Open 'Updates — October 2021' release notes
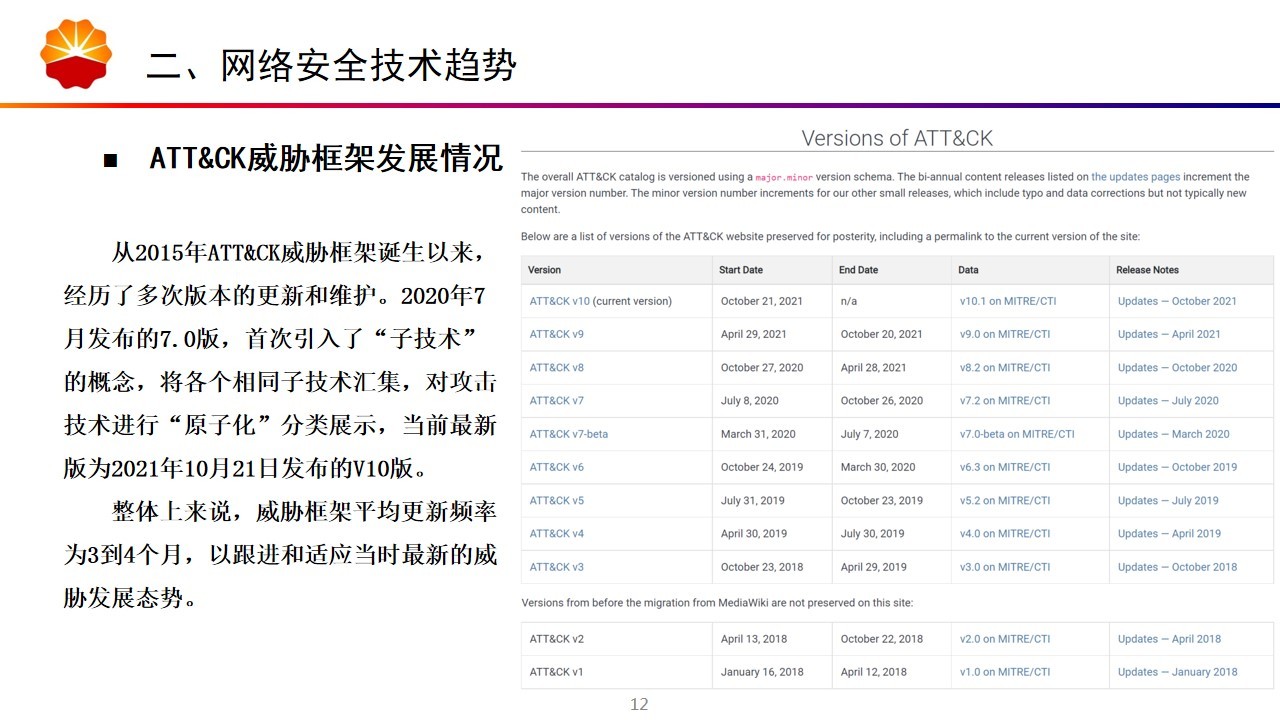1280x720 pixels. click(x=1177, y=301)
